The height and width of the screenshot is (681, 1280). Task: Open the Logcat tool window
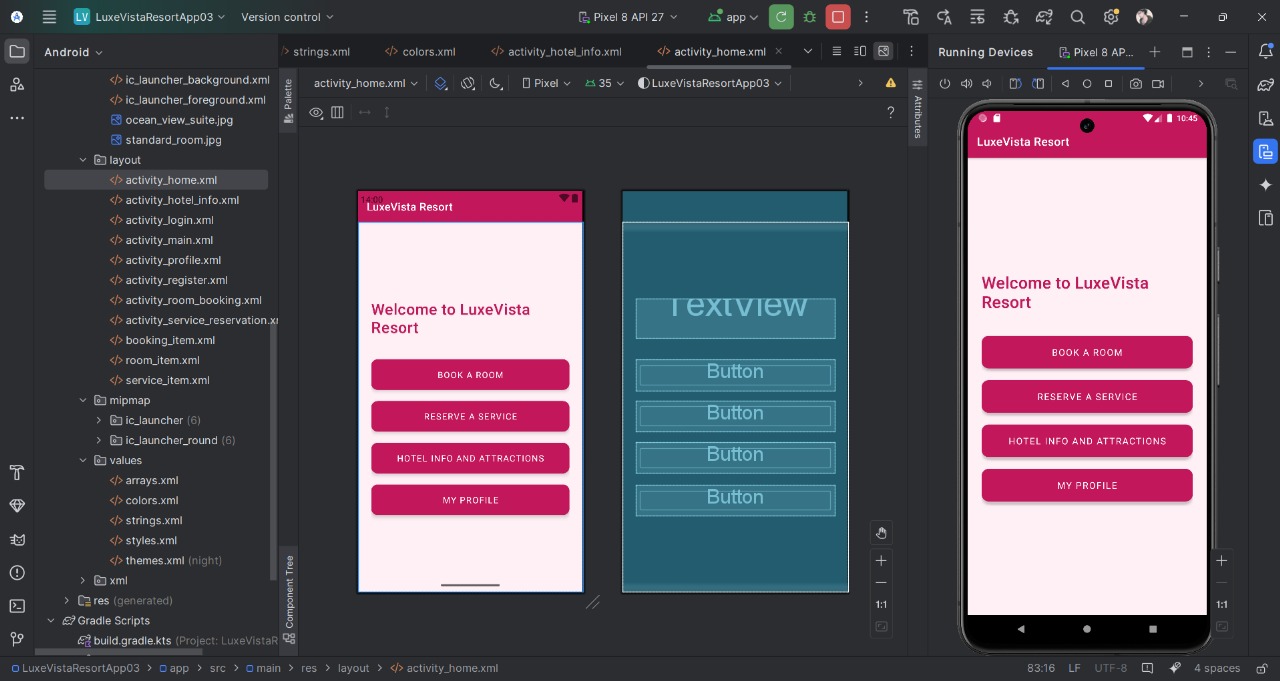click(17, 539)
